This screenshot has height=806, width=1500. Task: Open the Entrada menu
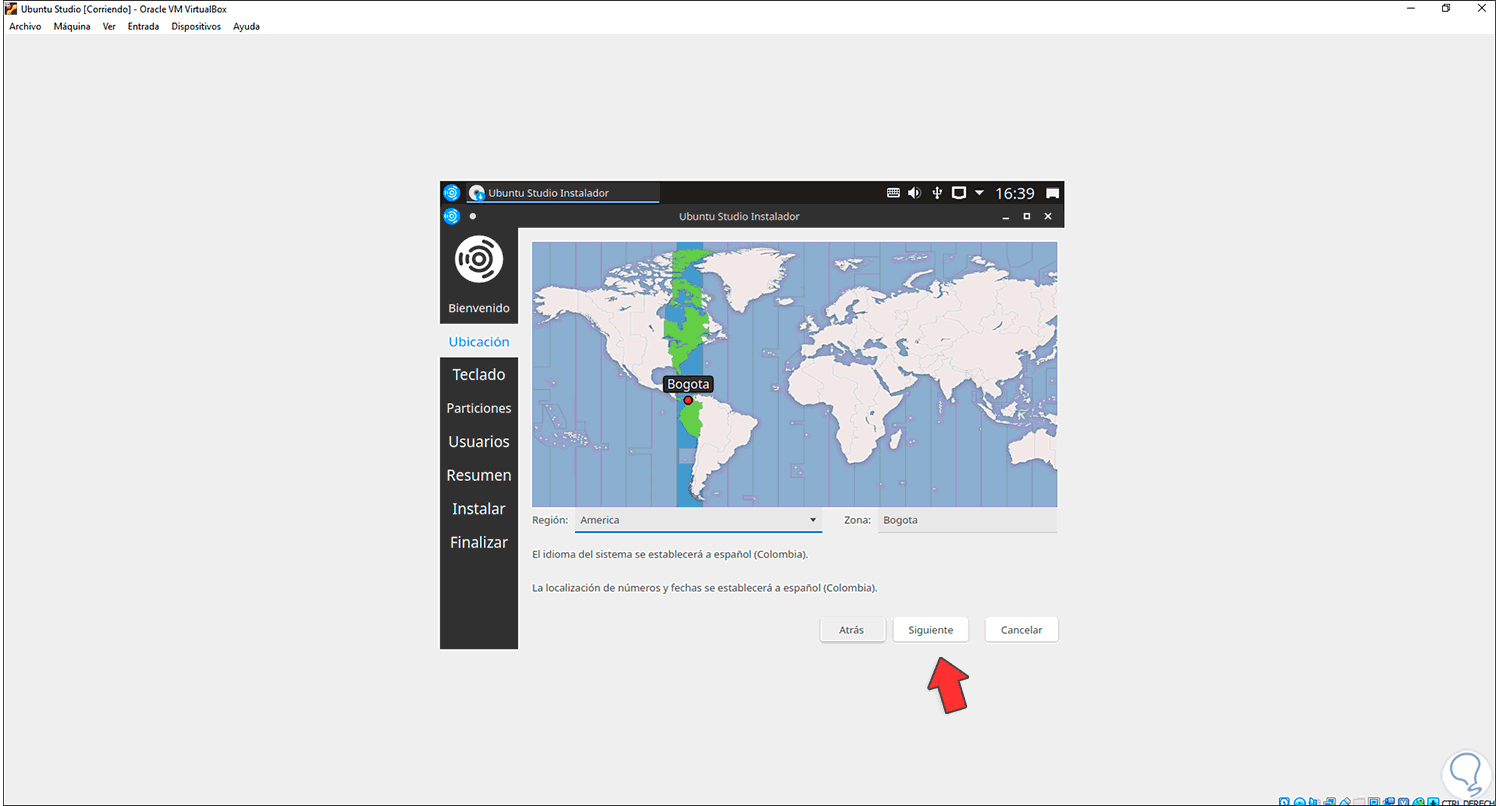[x=143, y=27]
